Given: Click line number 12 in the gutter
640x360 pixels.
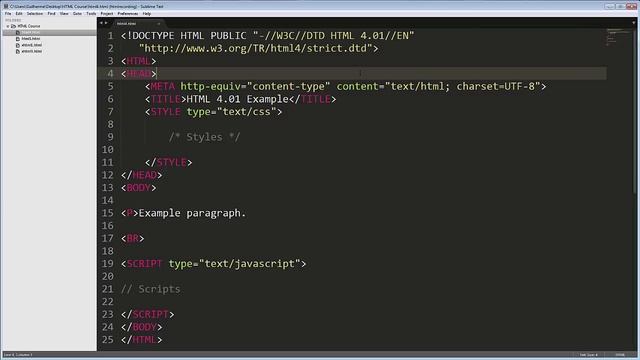Looking at the screenshot, I should tap(108, 175).
